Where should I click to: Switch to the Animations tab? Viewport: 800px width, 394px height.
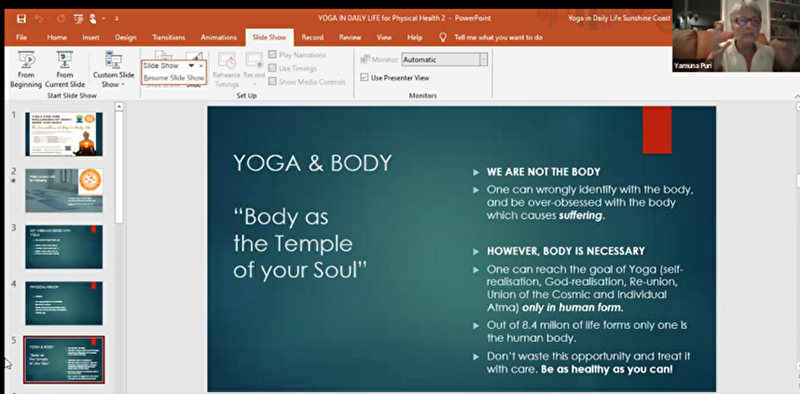[x=218, y=37]
